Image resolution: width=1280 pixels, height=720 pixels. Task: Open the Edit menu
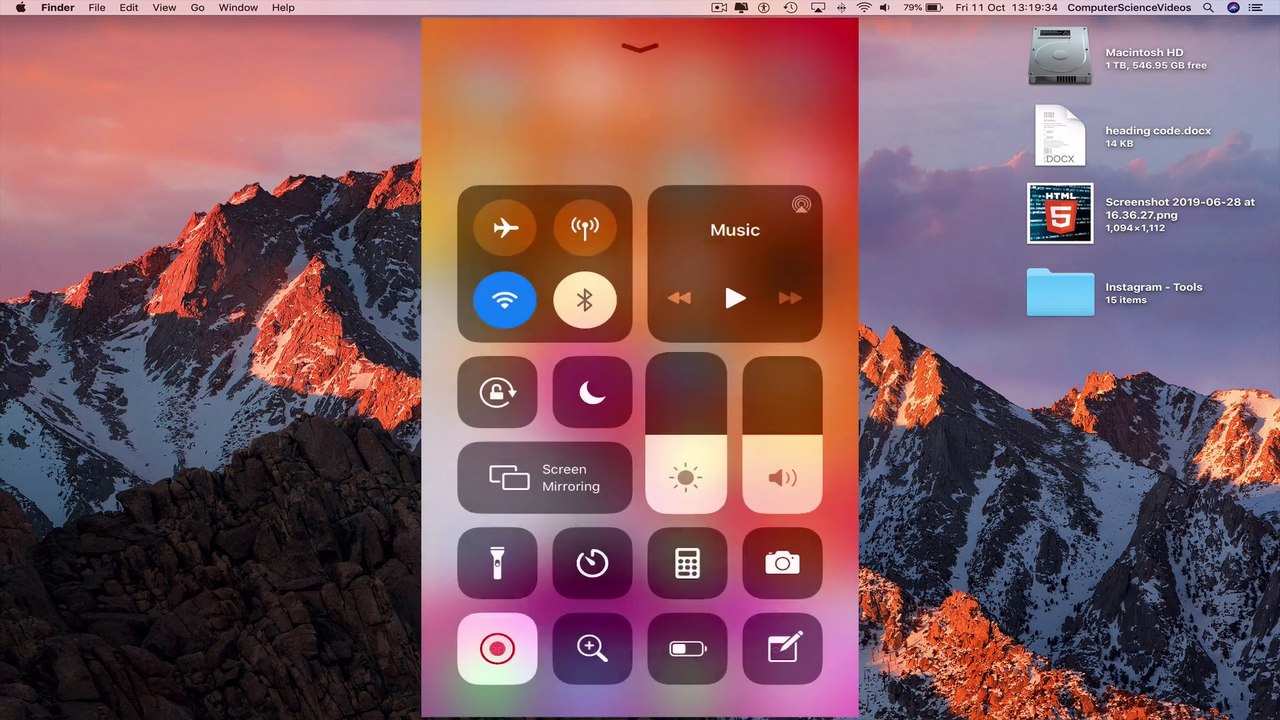(x=129, y=7)
